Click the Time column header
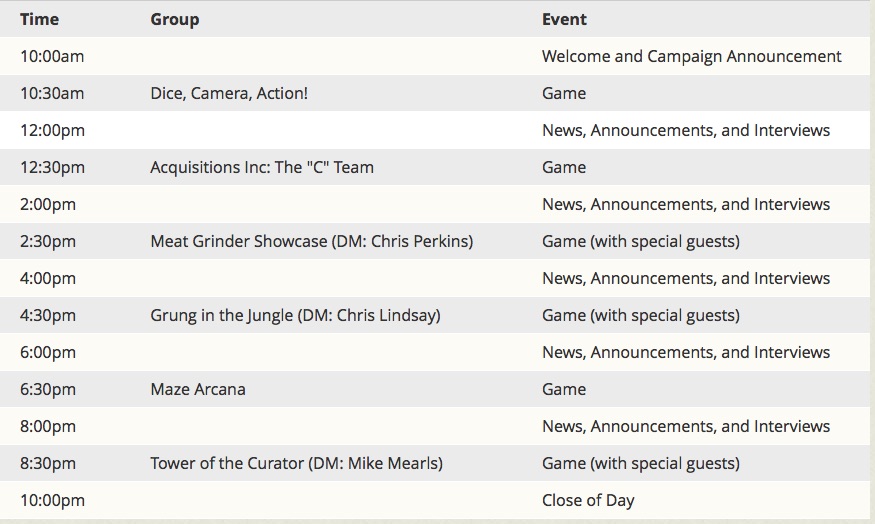Screen dimensions: 875x524 coord(39,20)
